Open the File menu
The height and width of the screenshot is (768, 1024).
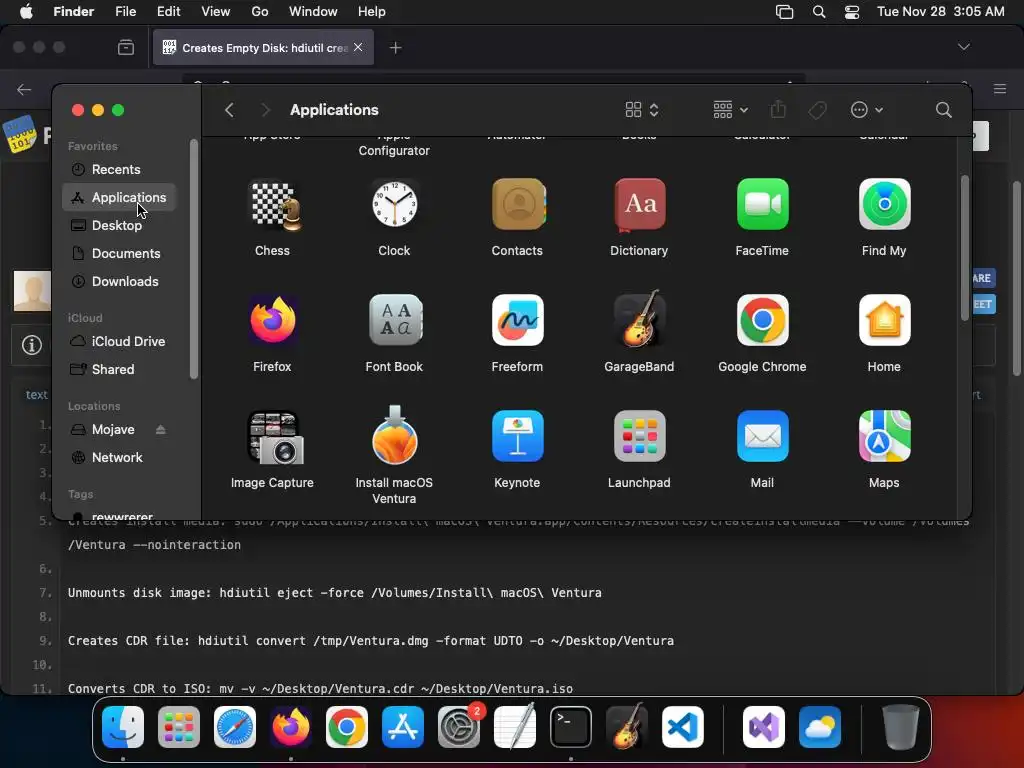pos(125,12)
